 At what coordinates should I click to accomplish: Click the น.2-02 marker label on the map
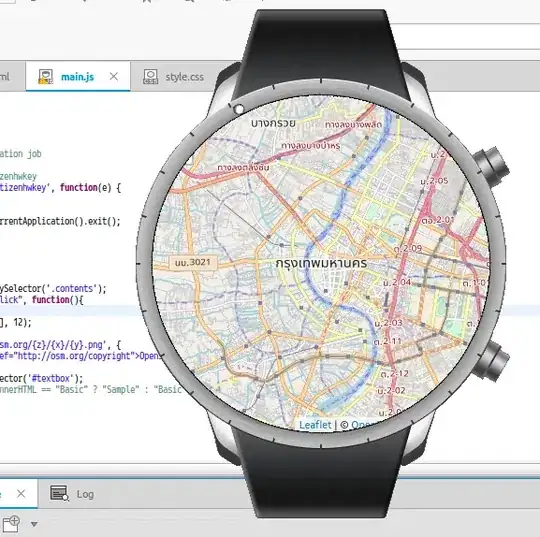391,391
